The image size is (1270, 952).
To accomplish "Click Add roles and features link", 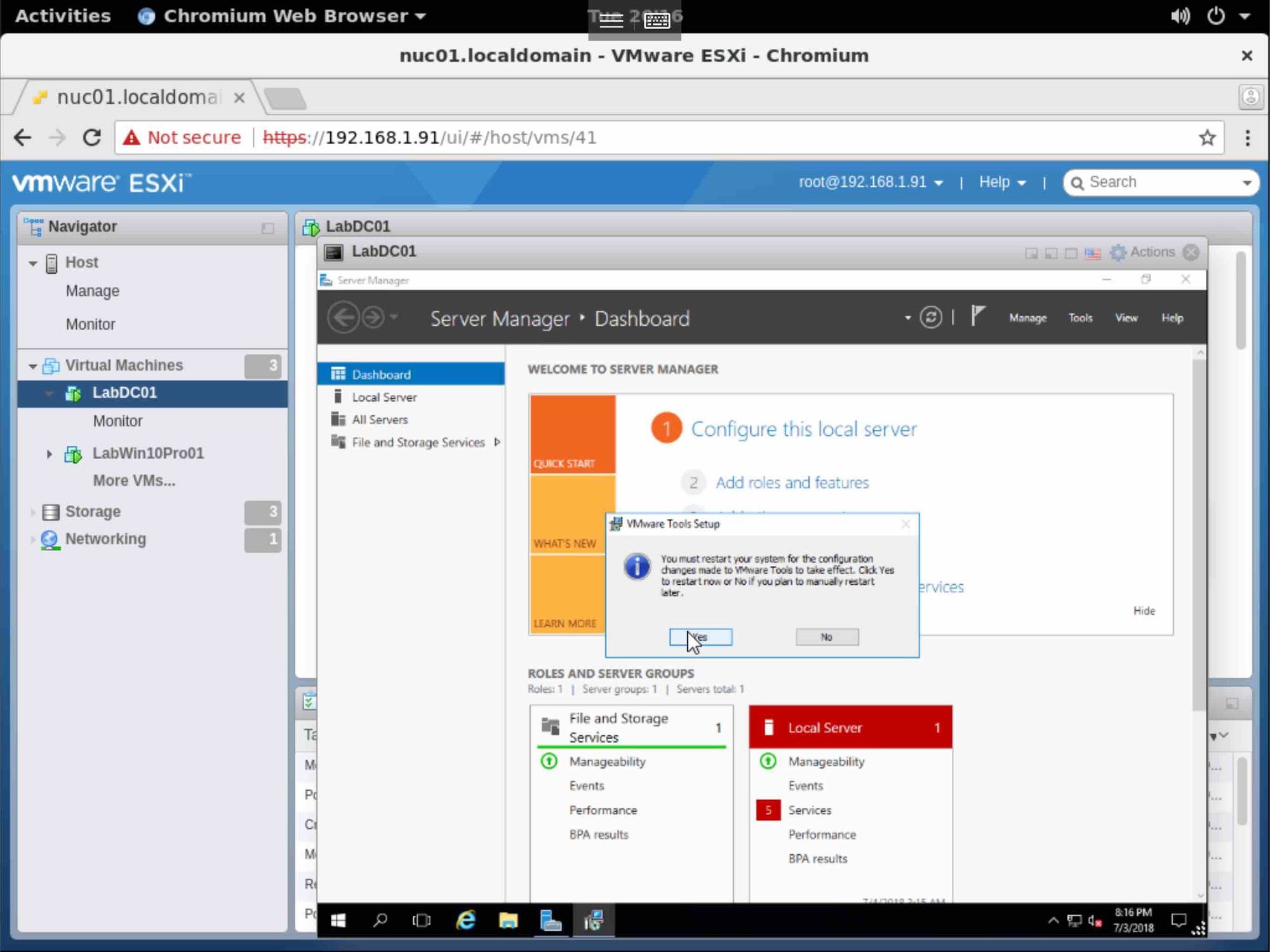I will (792, 483).
